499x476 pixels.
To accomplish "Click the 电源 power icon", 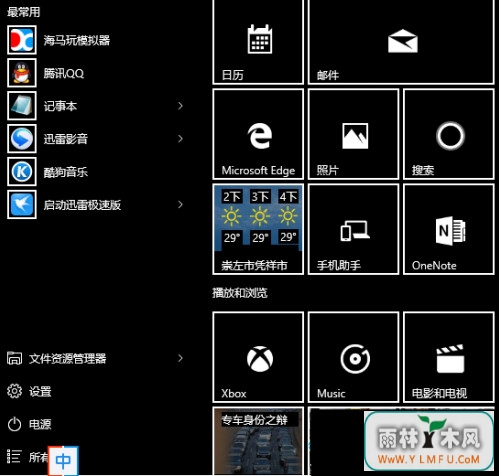I will [14, 424].
